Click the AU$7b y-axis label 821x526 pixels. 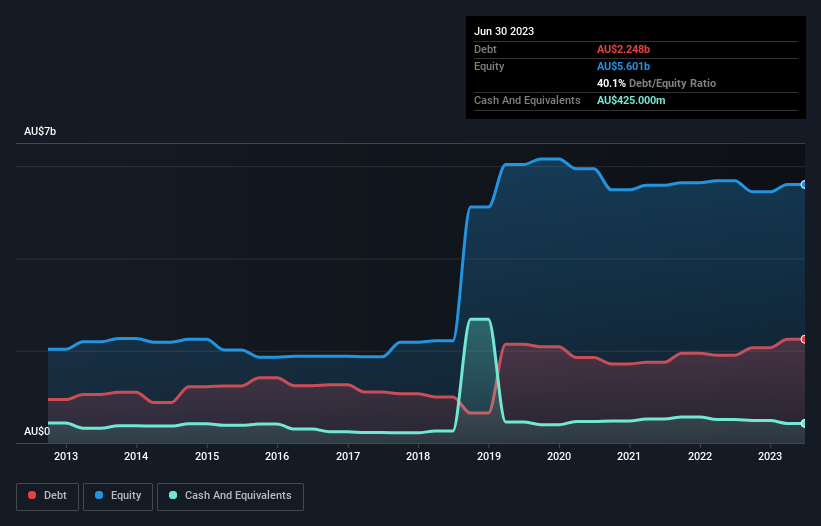coord(40,131)
